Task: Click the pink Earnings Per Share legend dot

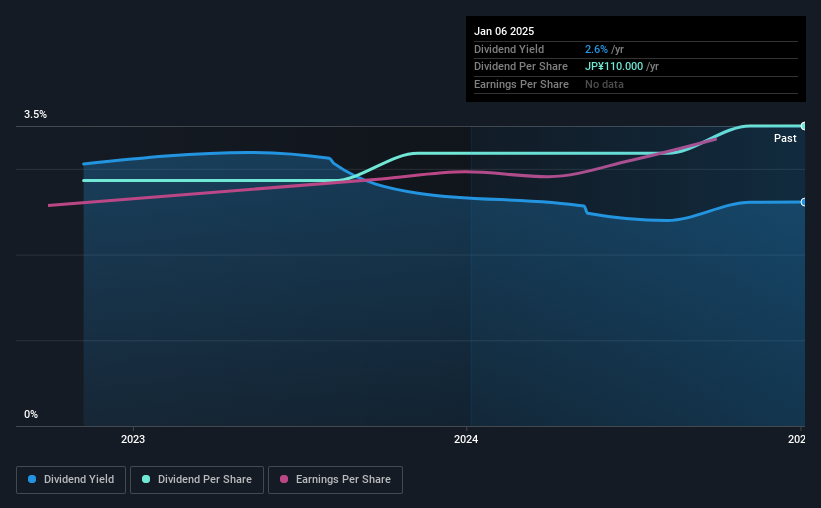Action: click(x=284, y=479)
